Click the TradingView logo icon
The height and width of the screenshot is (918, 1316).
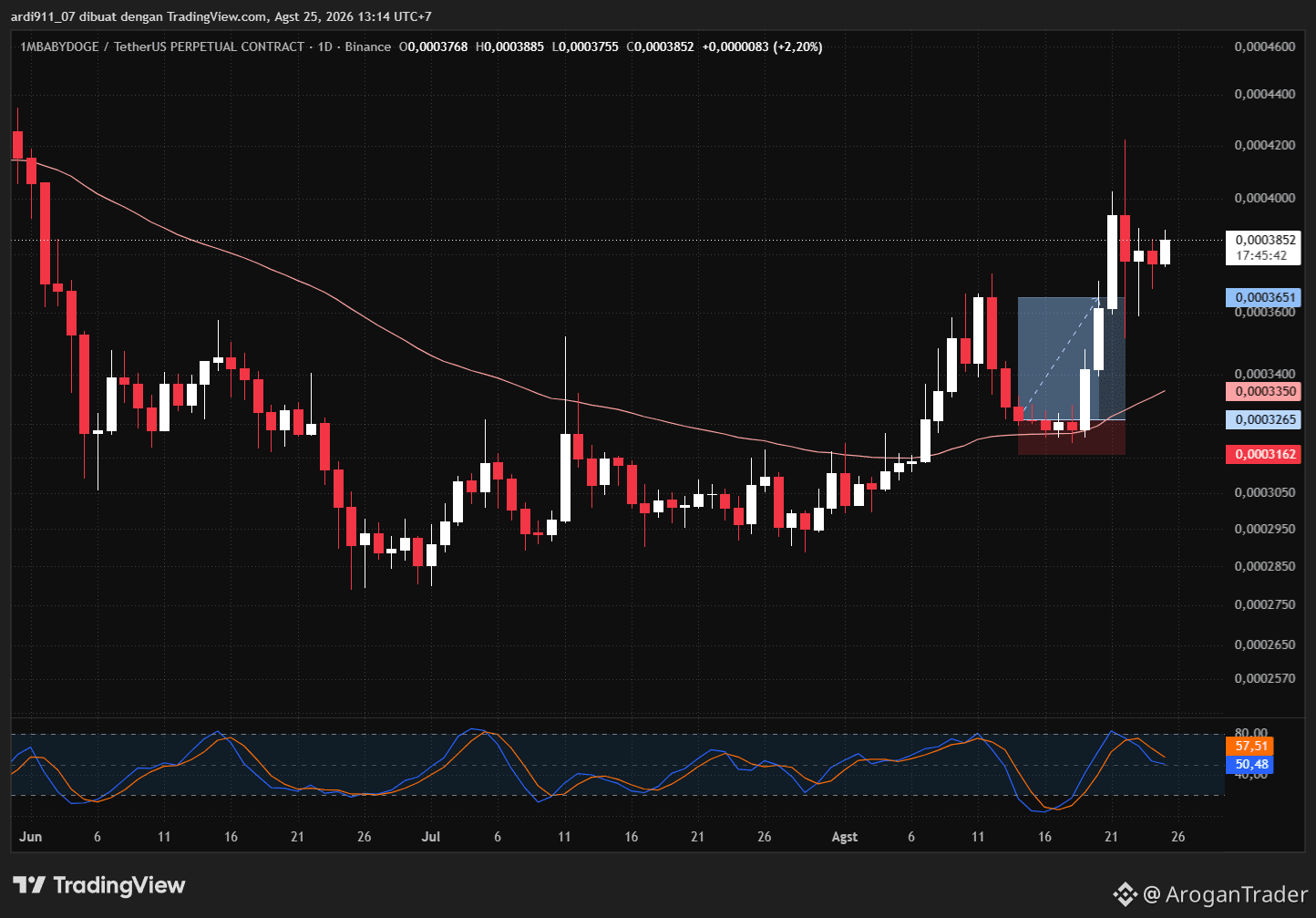[x=29, y=885]
